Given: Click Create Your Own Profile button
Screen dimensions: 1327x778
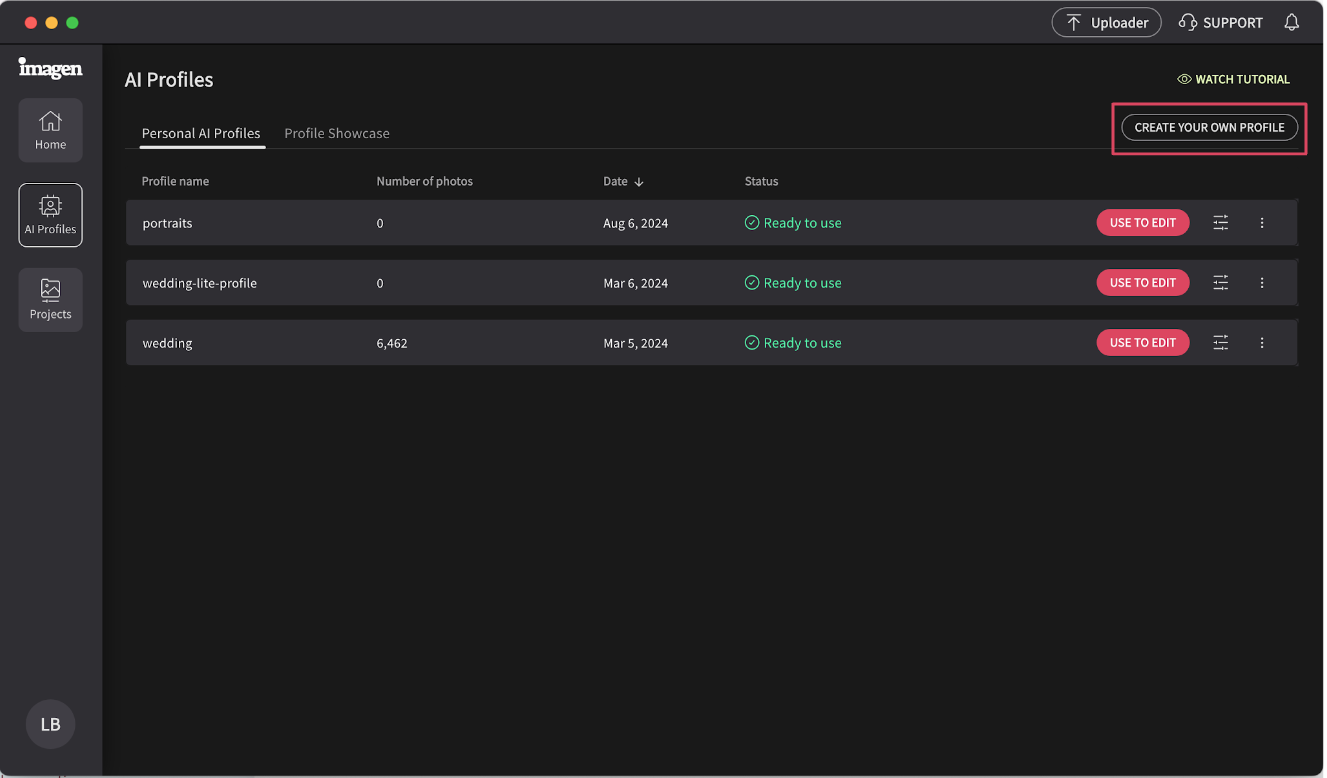Looking at the screenshot, I should tap(1209, 128).
